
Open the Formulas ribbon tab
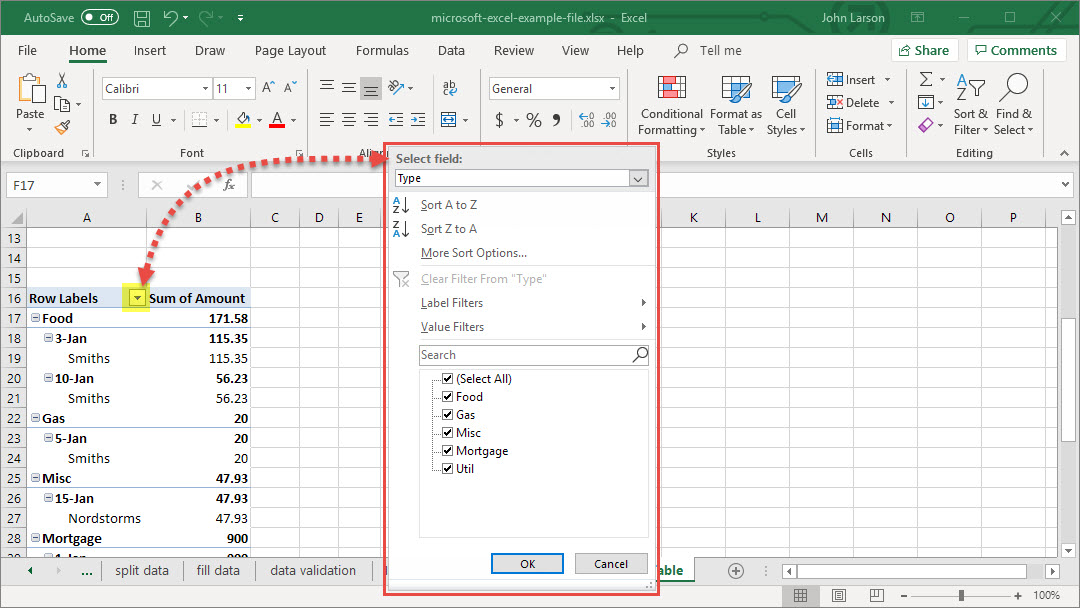pos(382,51)
